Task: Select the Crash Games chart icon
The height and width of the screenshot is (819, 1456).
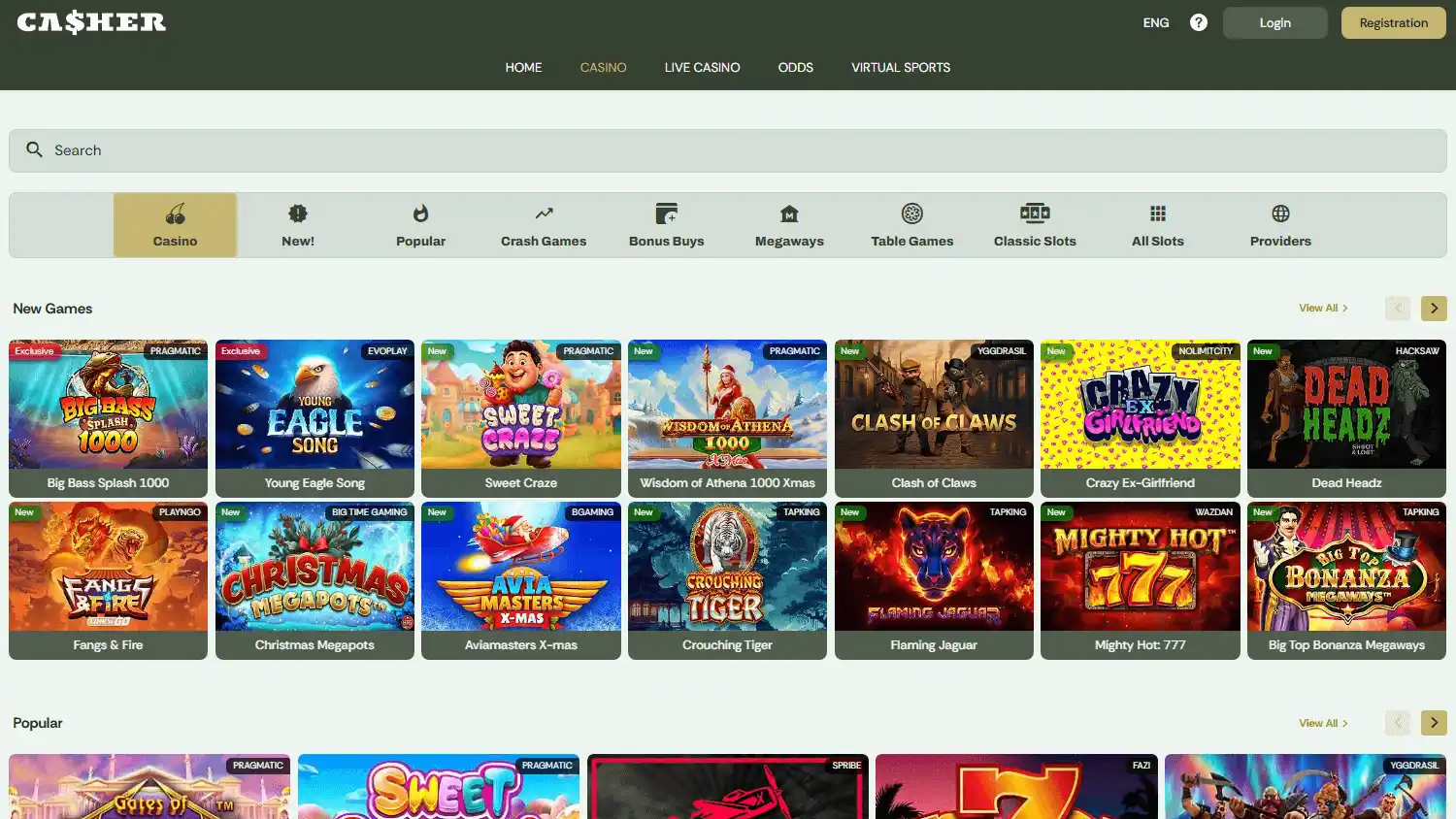Action: coord(544,213)
